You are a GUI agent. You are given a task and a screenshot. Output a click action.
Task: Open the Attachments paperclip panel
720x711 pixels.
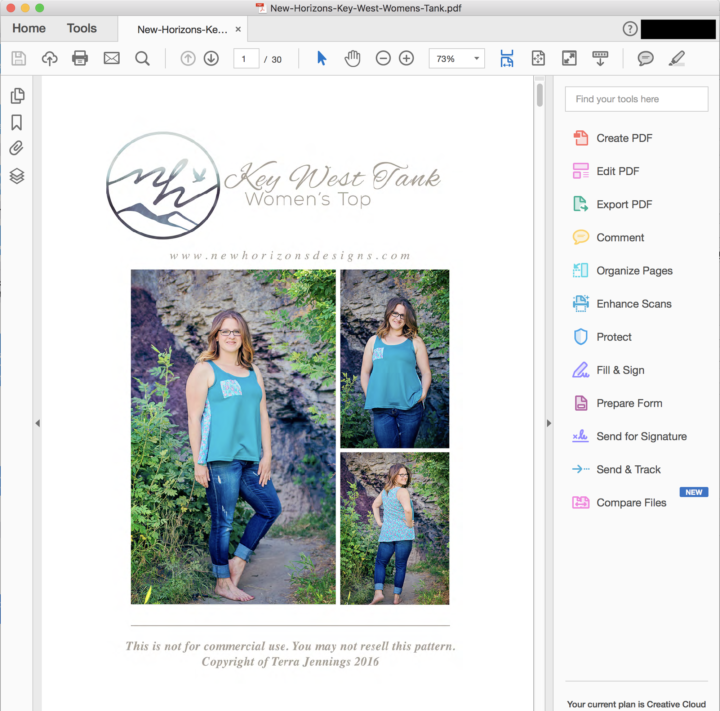click(x=17, y=149)
